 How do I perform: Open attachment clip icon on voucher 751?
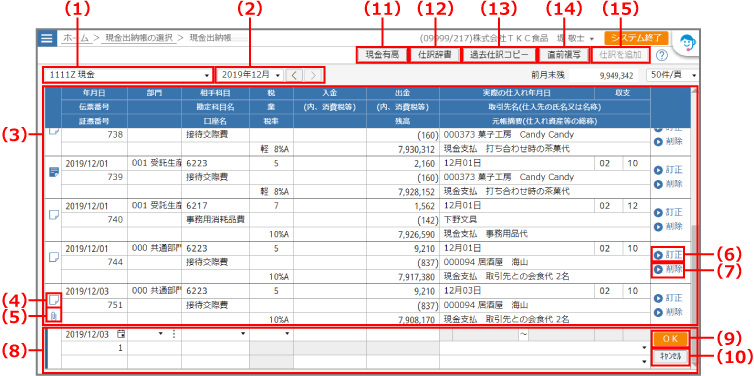[54, 315]
